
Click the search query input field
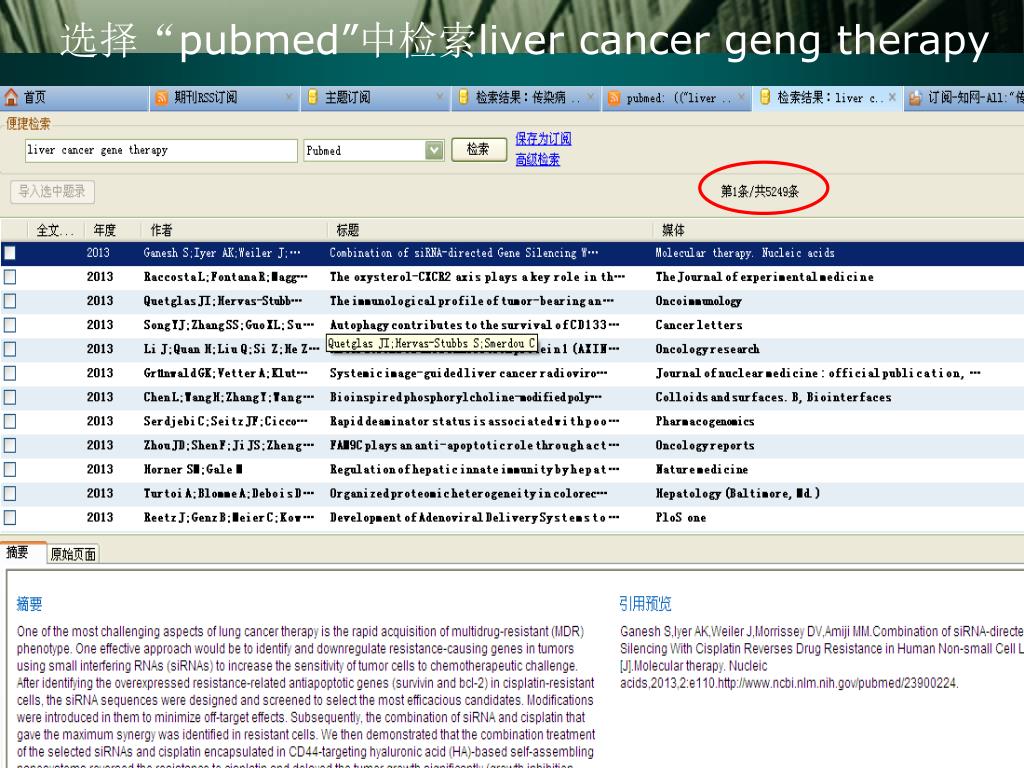[161, 150]
